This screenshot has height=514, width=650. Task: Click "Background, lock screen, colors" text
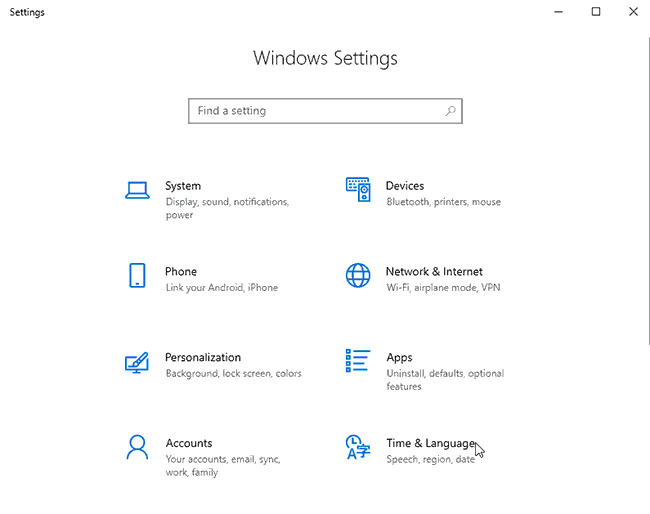coord(233,373)
